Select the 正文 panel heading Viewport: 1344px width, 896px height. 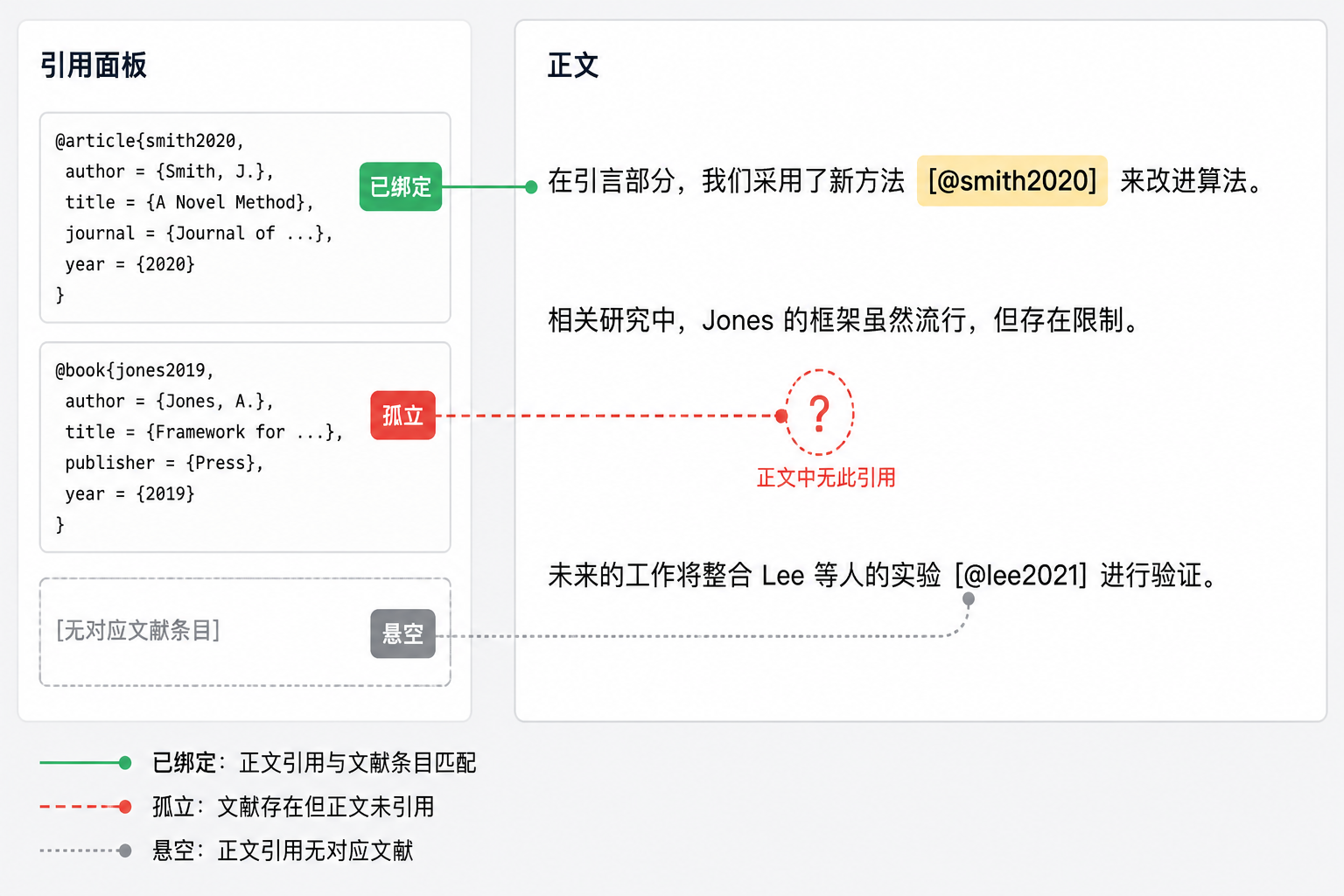pyautogui.click(x=573, y=66)
